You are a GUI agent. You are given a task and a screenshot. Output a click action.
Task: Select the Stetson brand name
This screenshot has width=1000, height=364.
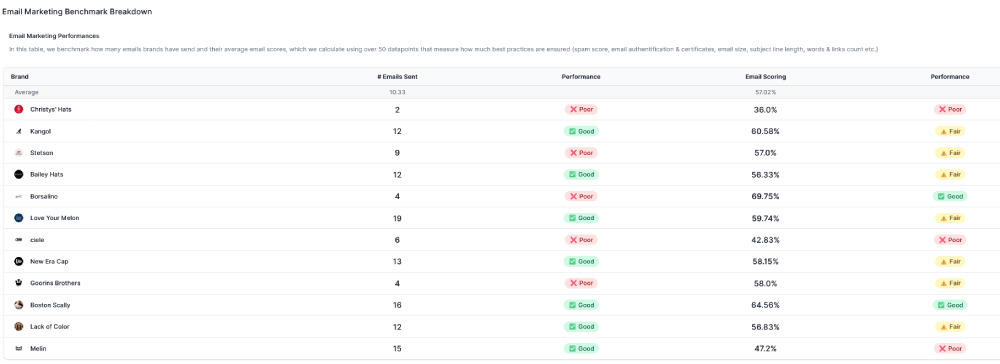pos(42,153)
